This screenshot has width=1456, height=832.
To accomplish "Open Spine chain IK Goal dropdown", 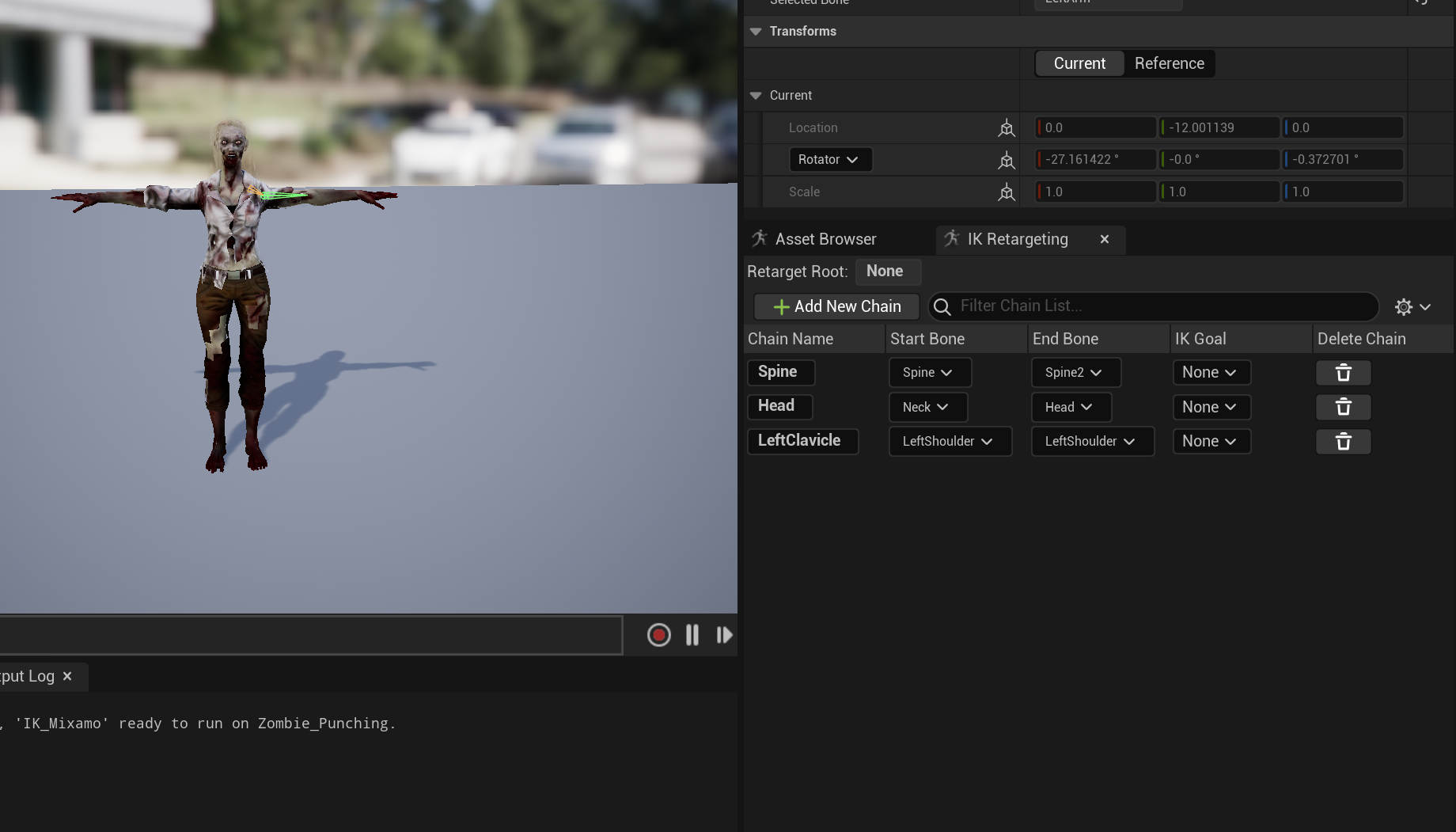I will [1211, 372].
